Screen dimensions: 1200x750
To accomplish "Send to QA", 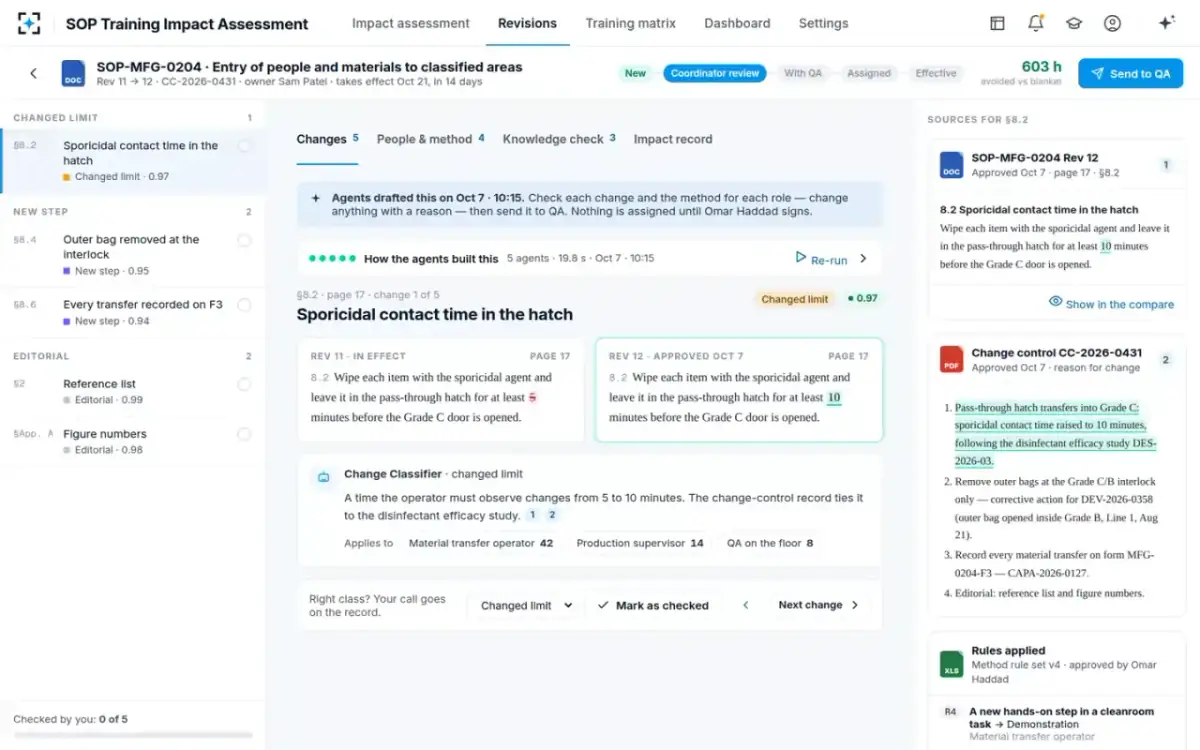I will tap(1130, 73).
